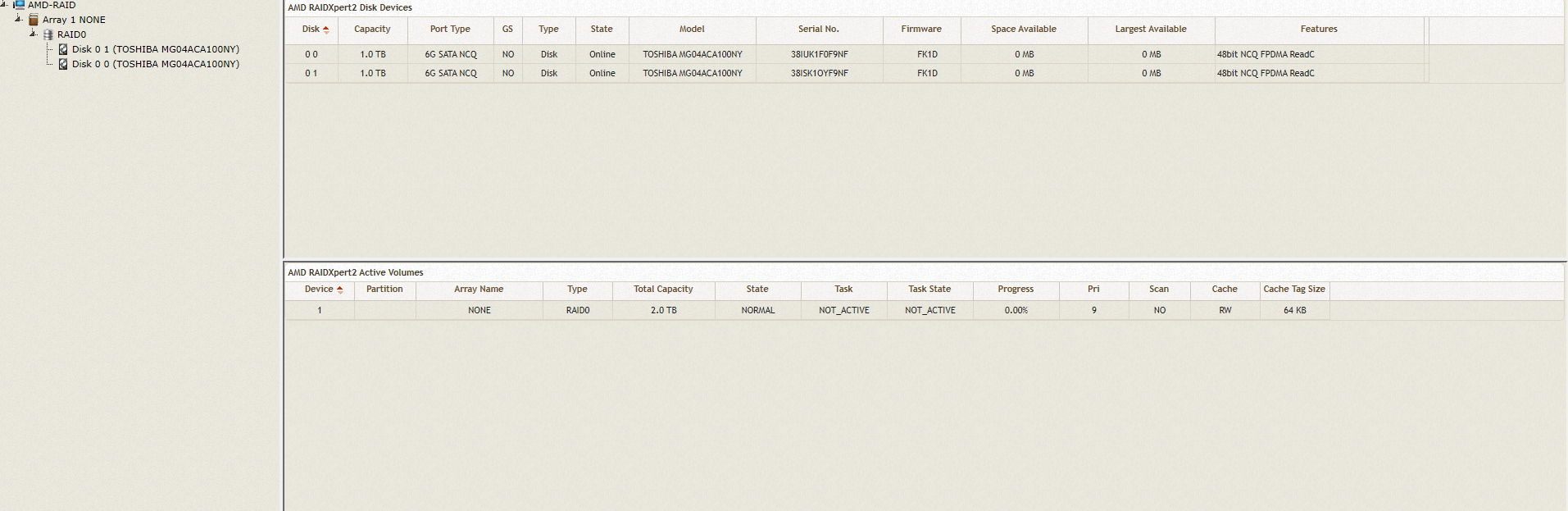The height and width of the screenshot is (511, 1568).
Task: Click the Task column header
Action: (x=843, y=290)
